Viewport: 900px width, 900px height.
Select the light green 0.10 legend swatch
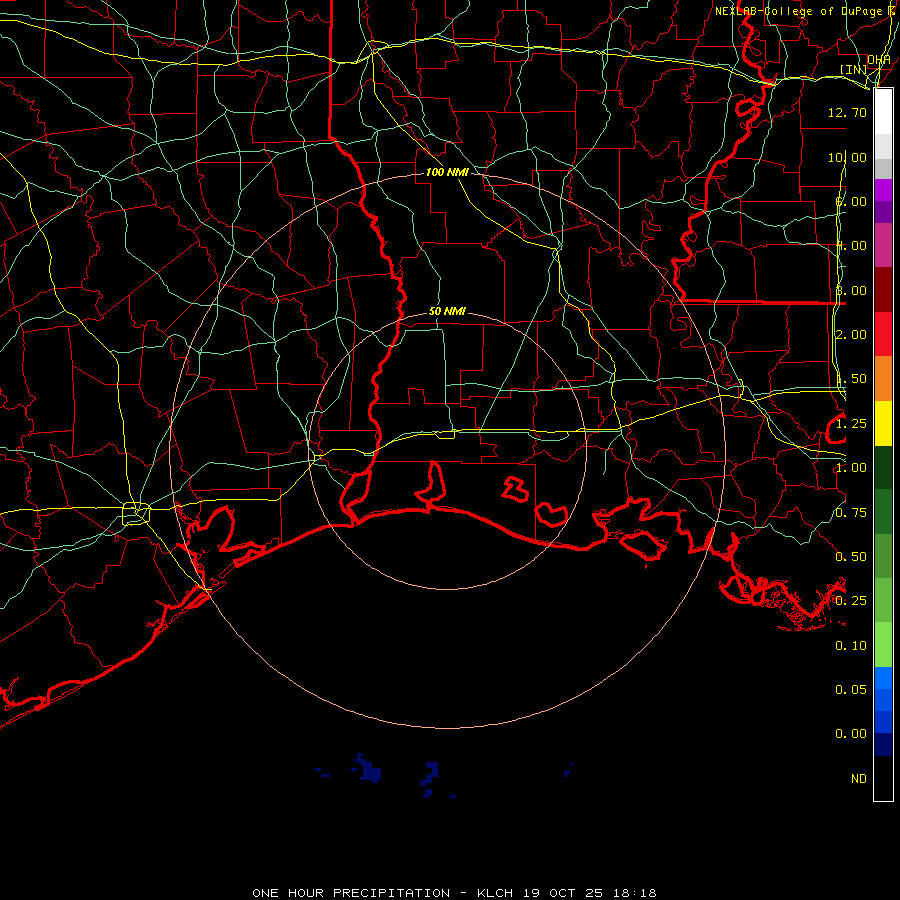883,645
